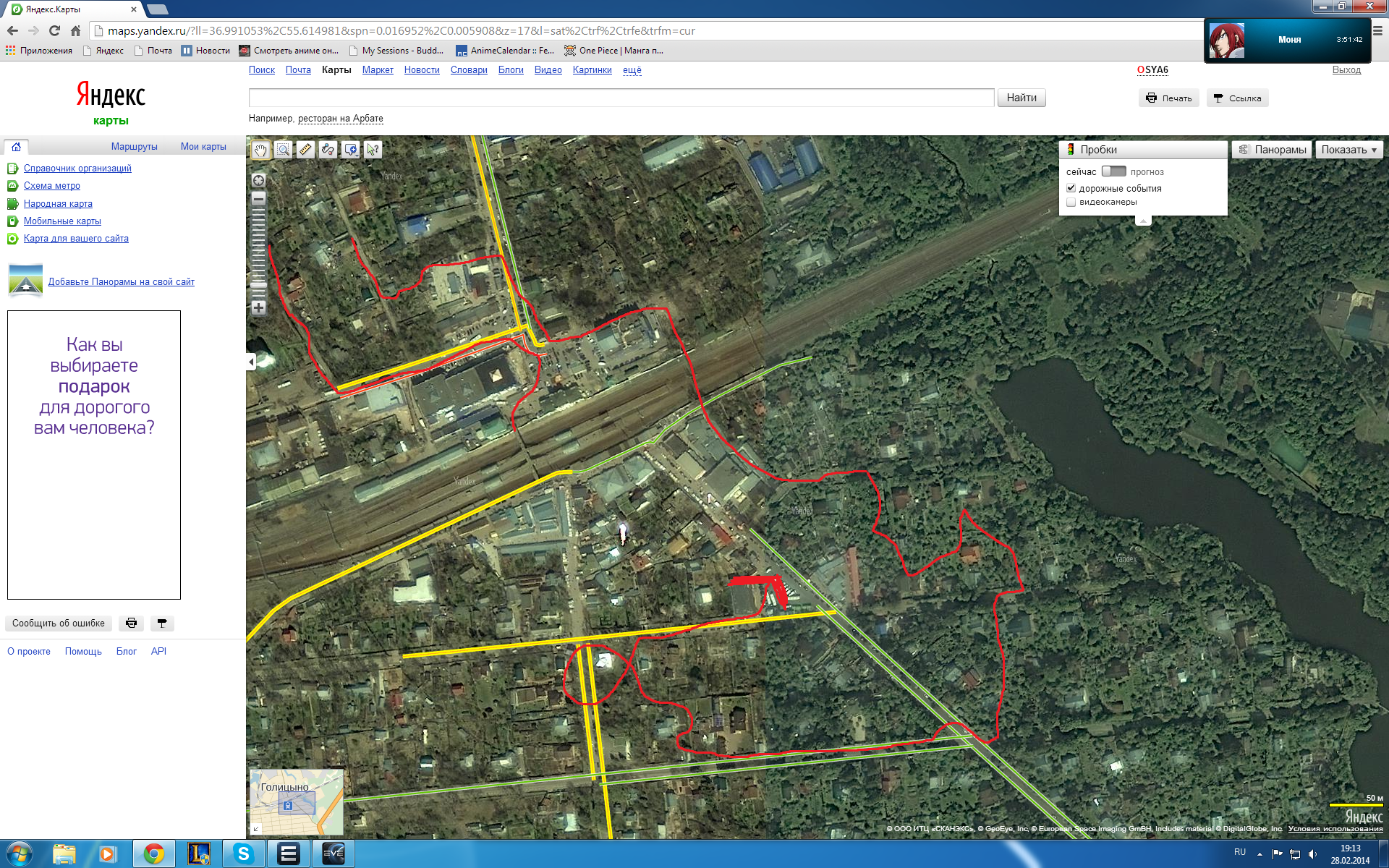Click the Ссылка link button

[x=1237, y=98]
